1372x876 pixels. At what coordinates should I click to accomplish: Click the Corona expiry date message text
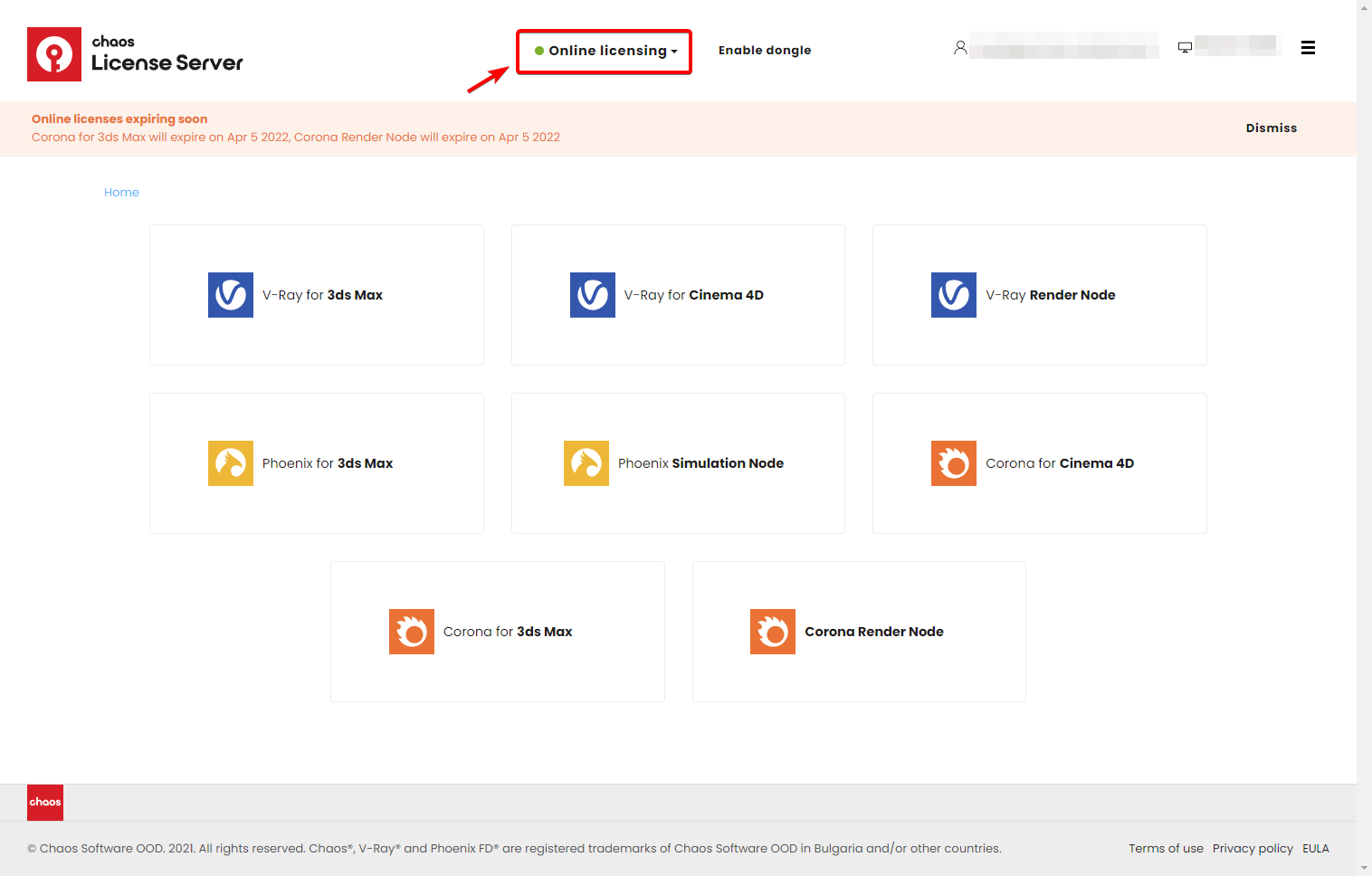[296, 138]
